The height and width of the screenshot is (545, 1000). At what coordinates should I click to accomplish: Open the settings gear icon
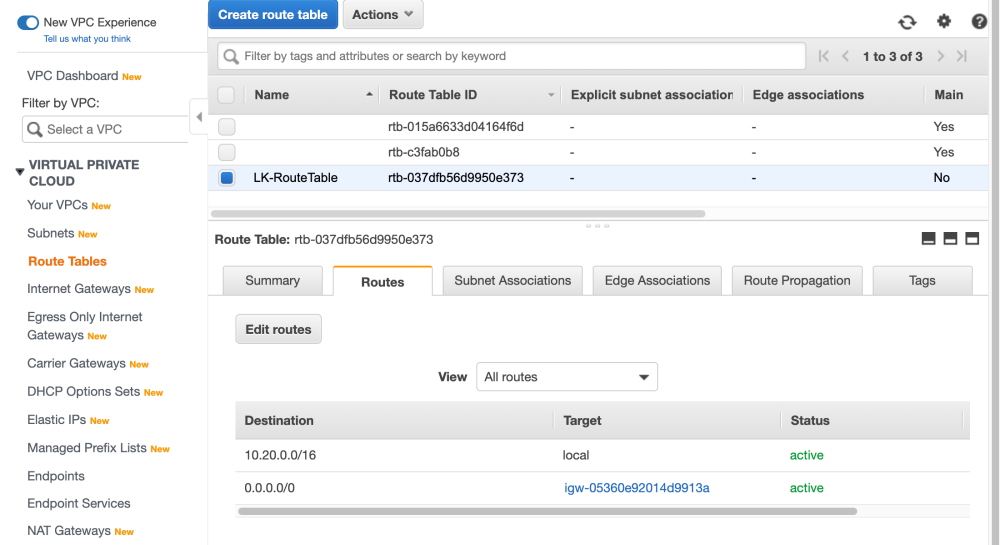coord(944,21)
